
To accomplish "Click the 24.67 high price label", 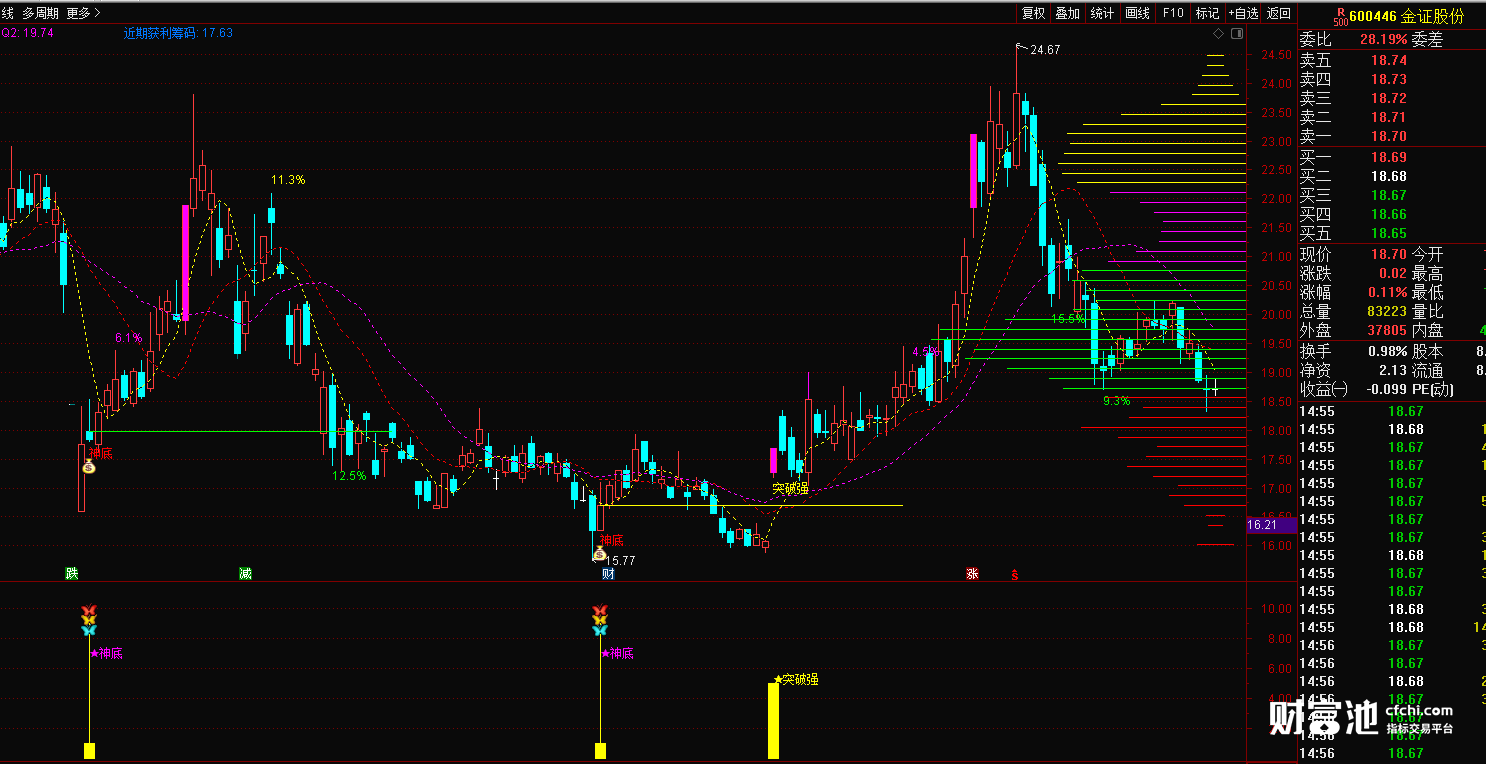I will point(1045,49).
